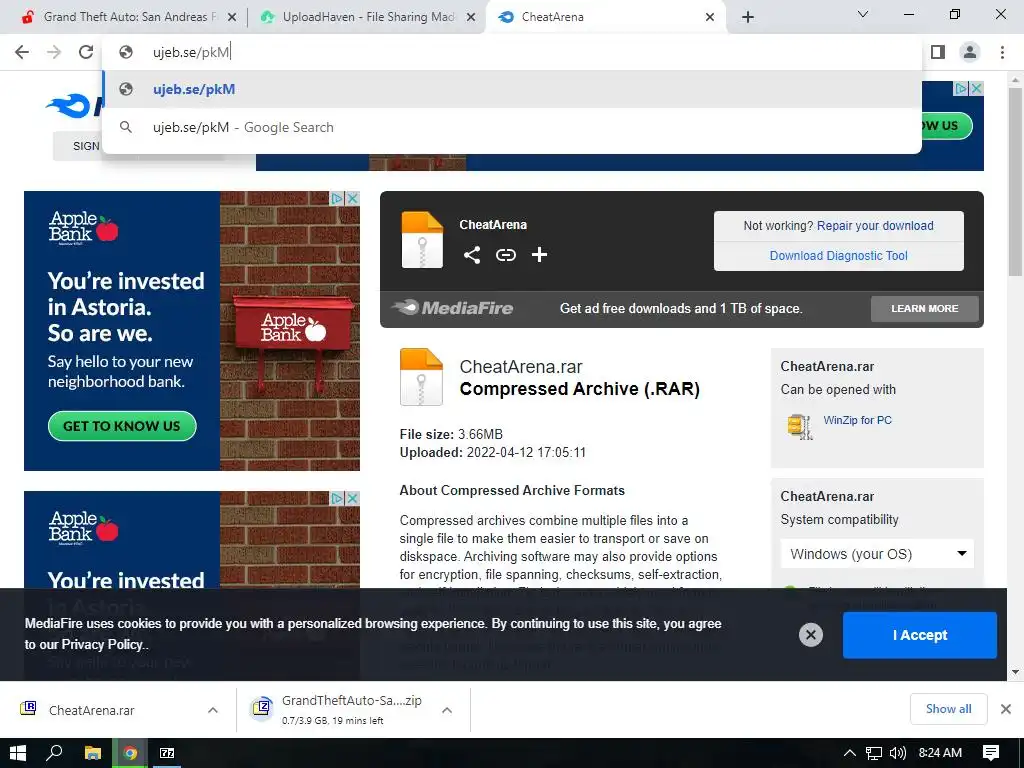Click the Download Diagnostic Tool link
Screen dimensions: 1024x768
click(x=839, y=255)
